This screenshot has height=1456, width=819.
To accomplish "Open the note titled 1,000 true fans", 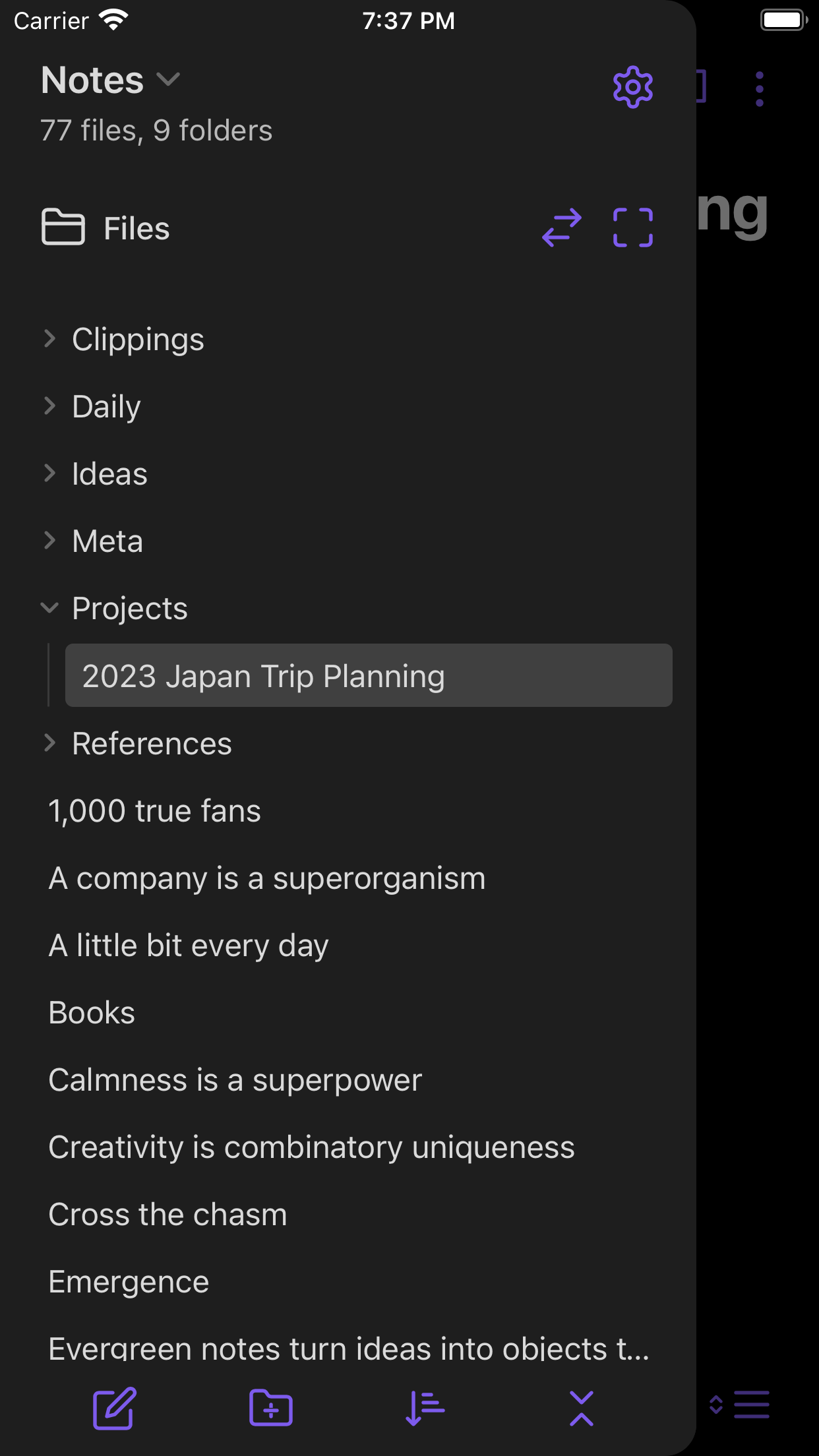I will coord(154,810).
